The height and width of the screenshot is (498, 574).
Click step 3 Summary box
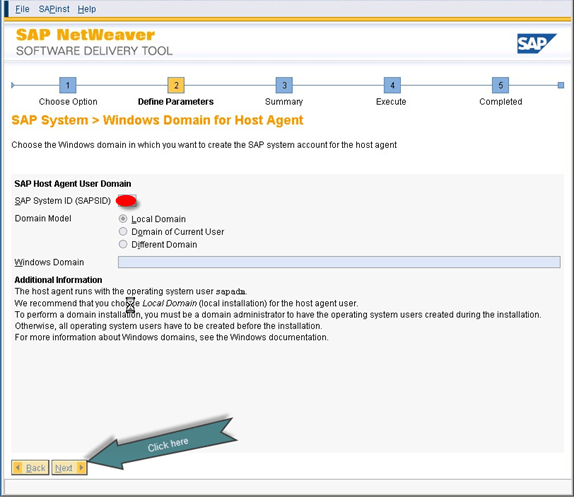click(284, 85)
